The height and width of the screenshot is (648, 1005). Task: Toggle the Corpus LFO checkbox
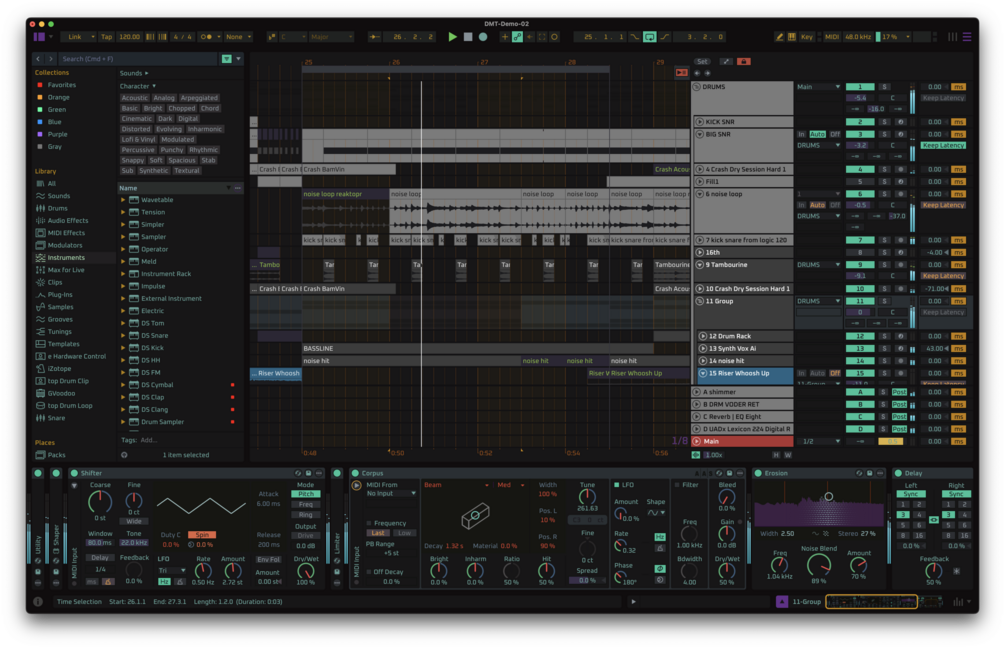point(617,485)
